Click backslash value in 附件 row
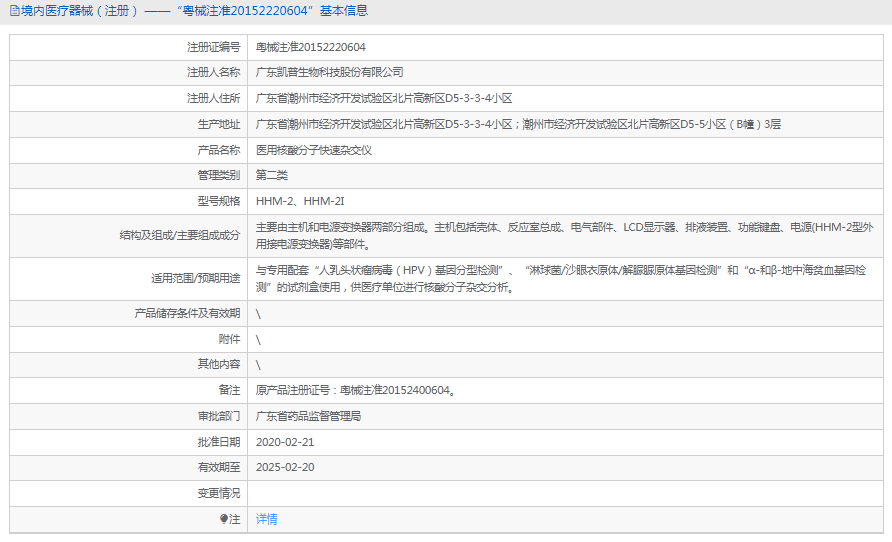The height and width of the screenshot is (542, 892). point(258,340)
